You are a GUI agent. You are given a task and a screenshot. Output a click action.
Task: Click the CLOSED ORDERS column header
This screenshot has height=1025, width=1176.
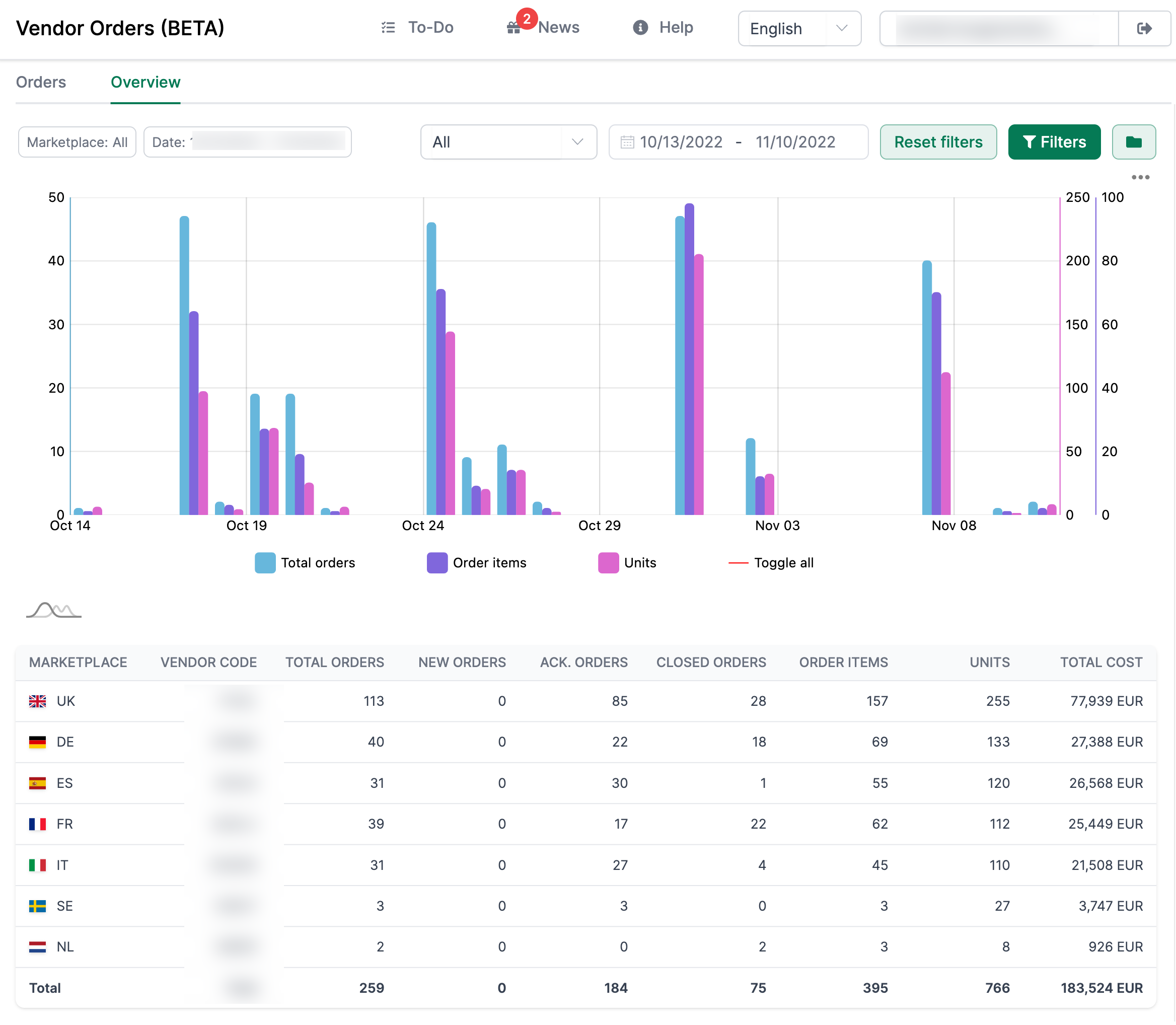pyautogui.click(x=711, y=663)
